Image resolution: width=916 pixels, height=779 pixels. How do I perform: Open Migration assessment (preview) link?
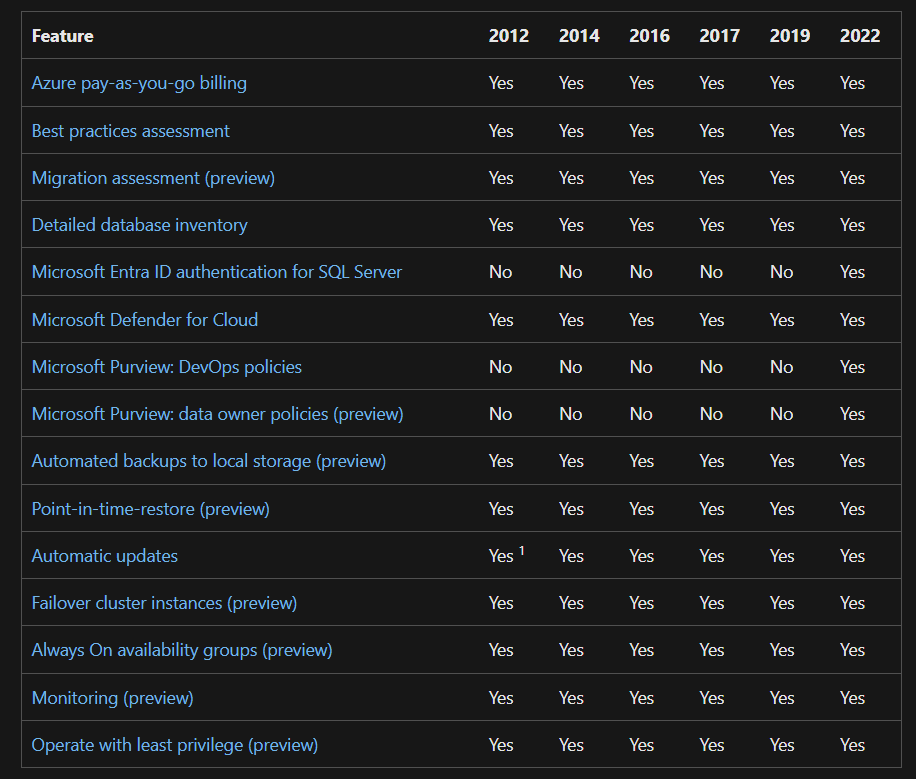[x=153, y=178]
